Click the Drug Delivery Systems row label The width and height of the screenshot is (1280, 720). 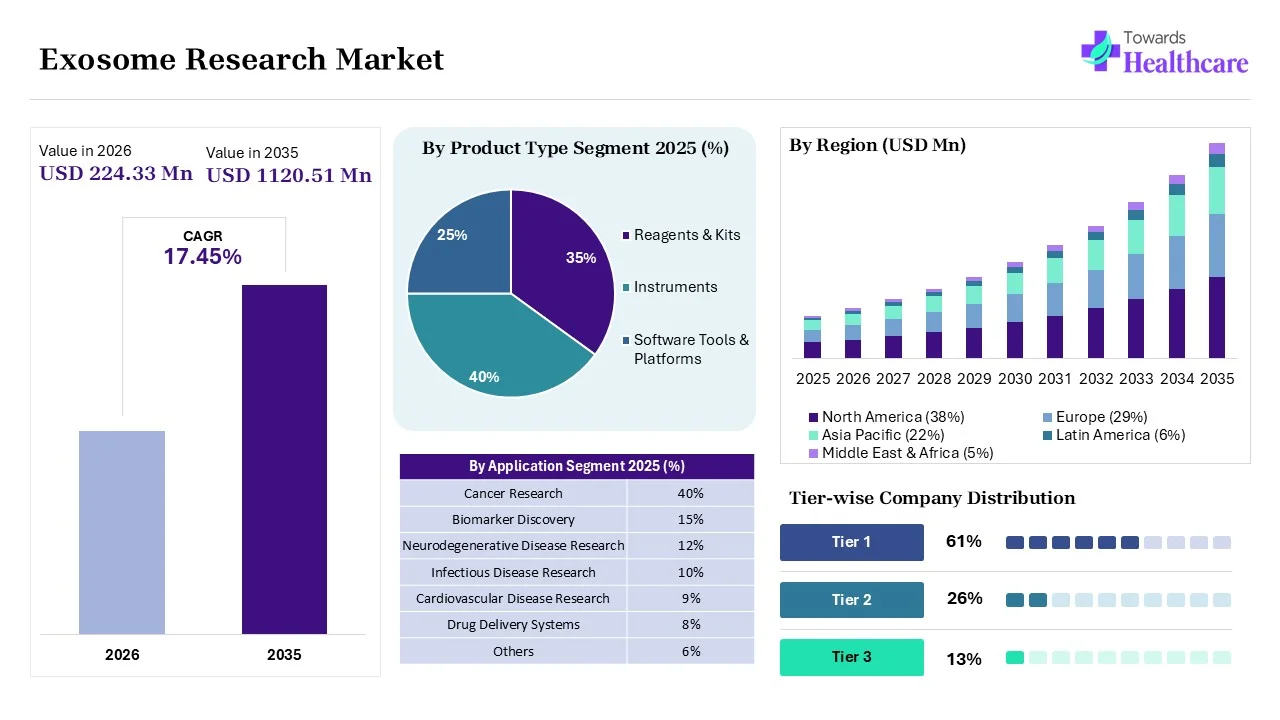513,624
